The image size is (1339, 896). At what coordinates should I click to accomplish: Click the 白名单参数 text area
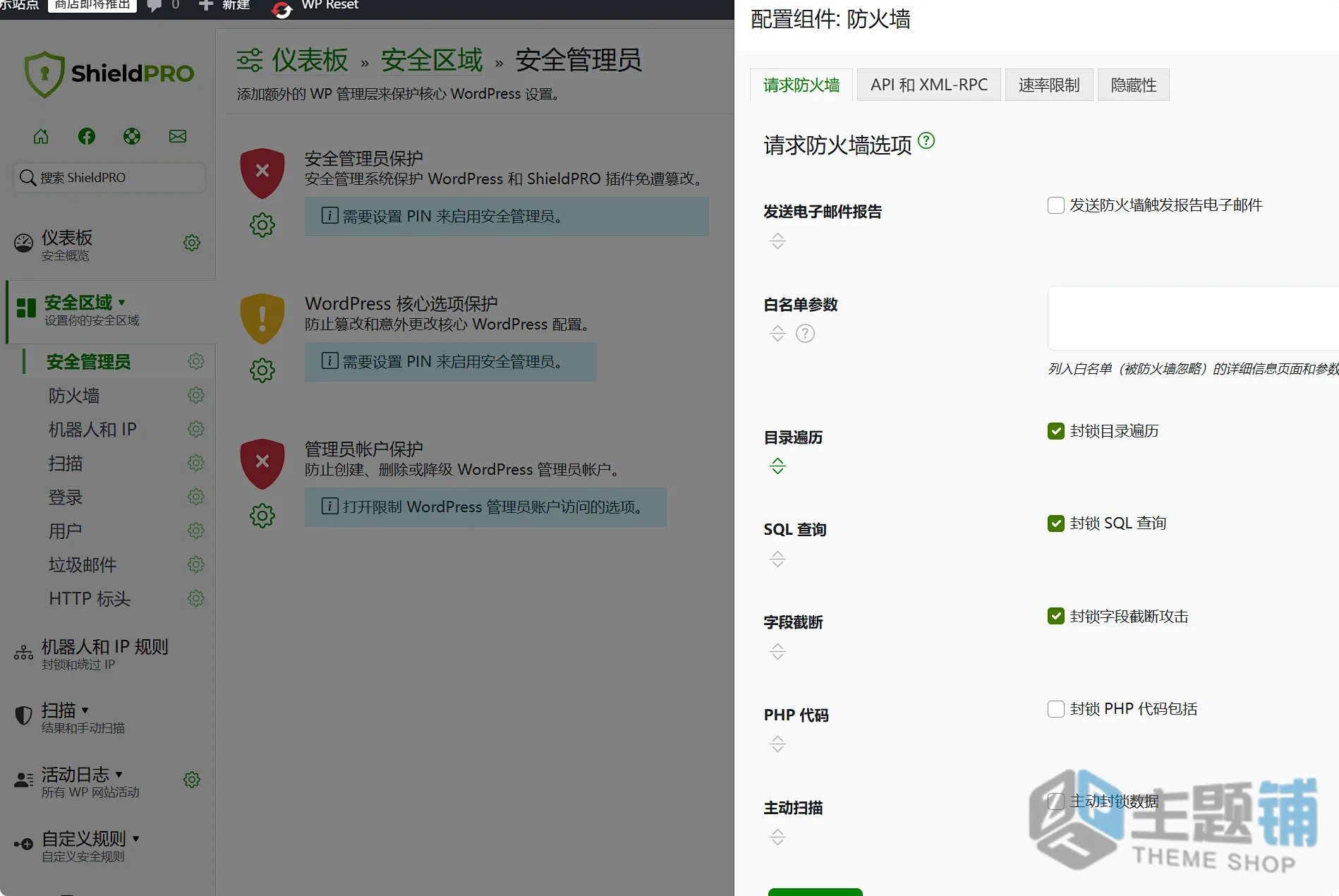coord(1193,318)
